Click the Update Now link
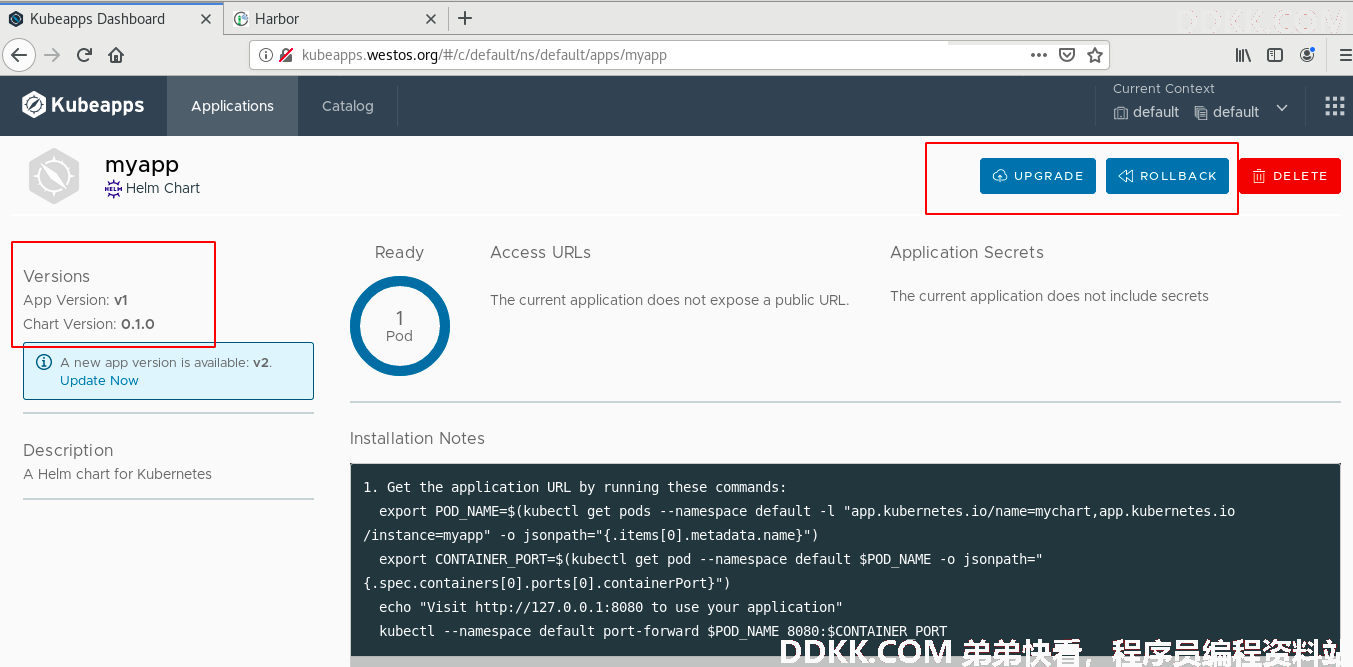 (99, 380)
